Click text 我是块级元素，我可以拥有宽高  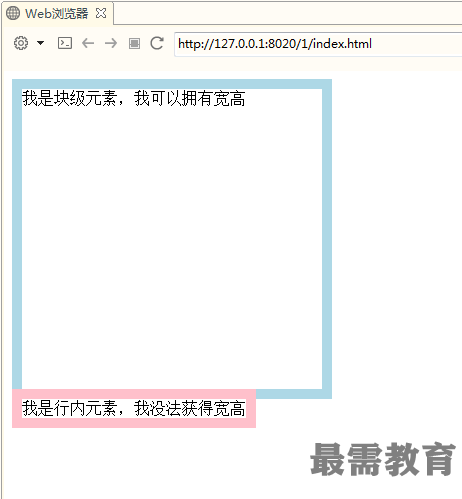(134, 99)
